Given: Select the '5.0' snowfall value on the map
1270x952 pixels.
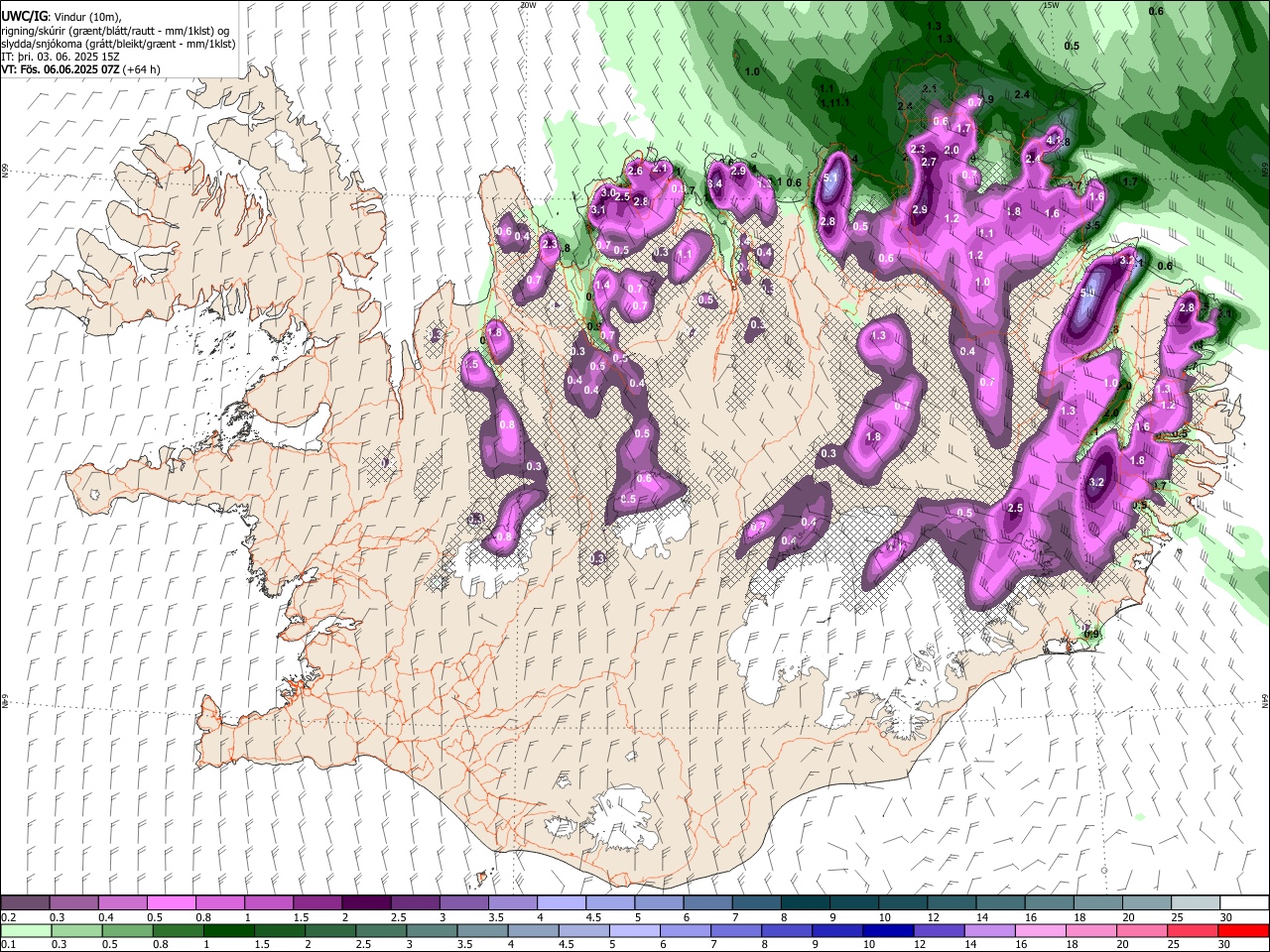Looking at the screenshot, I should point(1086,293).
